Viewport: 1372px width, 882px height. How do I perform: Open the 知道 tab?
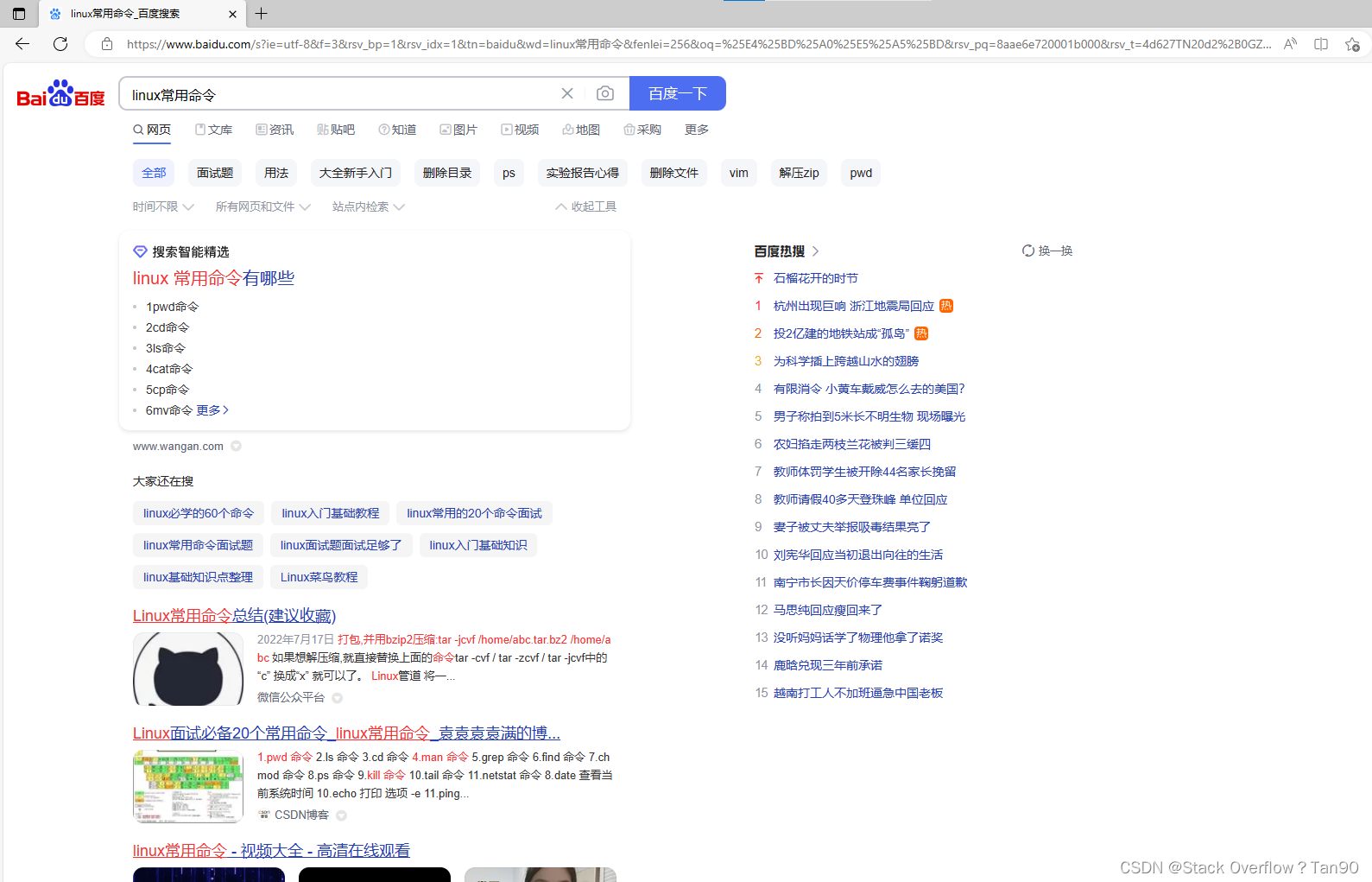[397, 130]
